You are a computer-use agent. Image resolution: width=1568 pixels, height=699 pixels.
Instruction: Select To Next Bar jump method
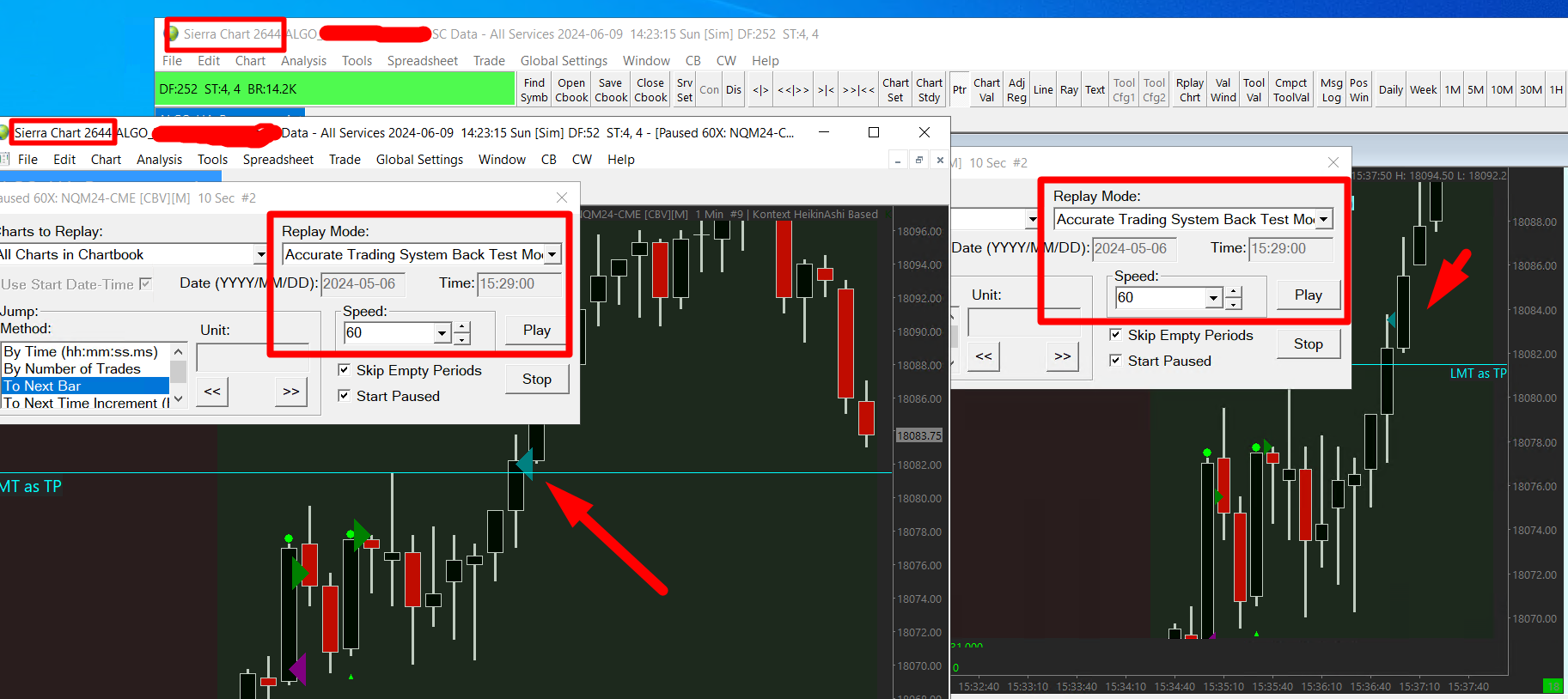(85, 386)
